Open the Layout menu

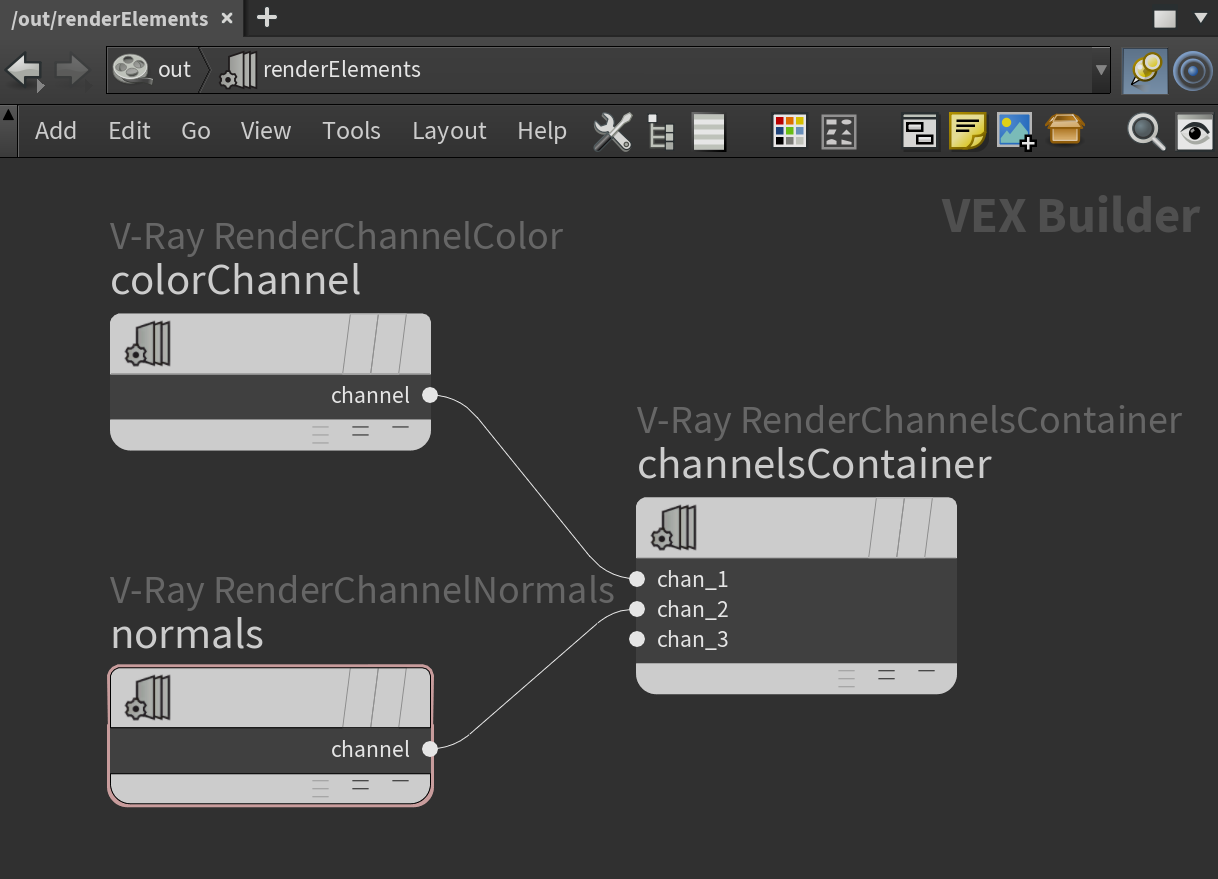(449, 131)
